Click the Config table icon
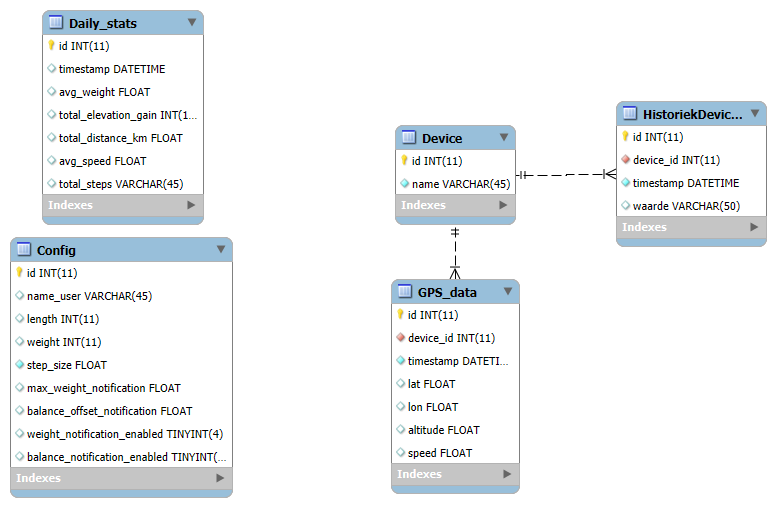The width and height of the screenshot is (776, 507). click(x=24, y=249)
